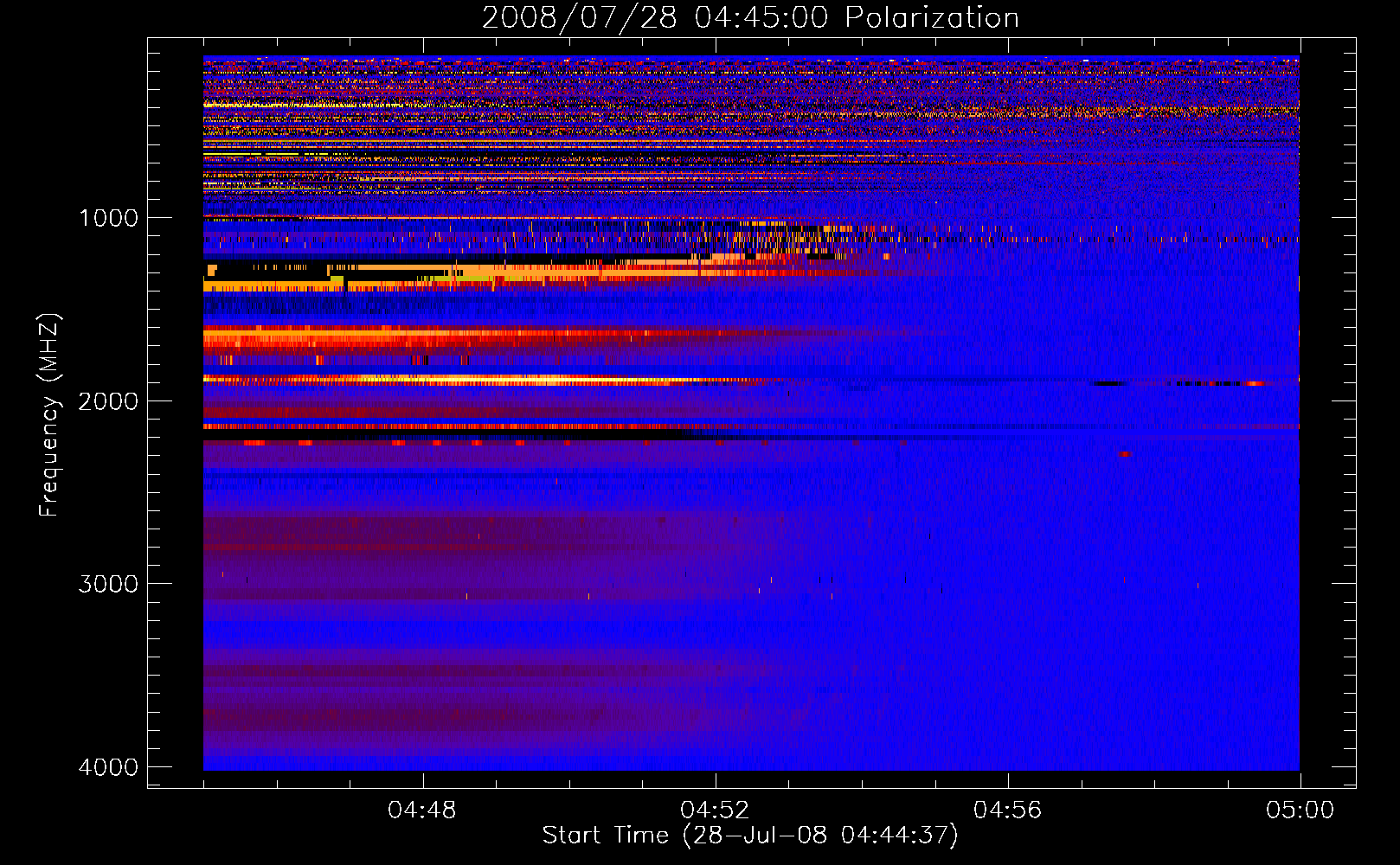Select the "Start Time (28-Jul-08 04:44:37)" caption

750,836
